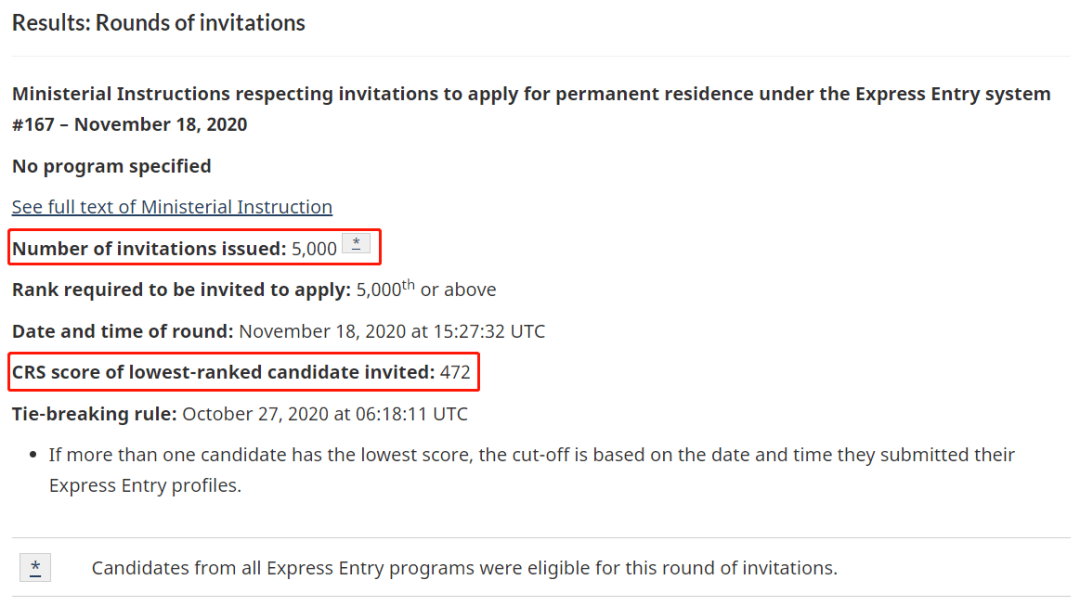The width and height of the screenshot is (1080, 606).
Task: Click the Number of invitations issued label
Action: pyautogui.click(x=149, y=248)
